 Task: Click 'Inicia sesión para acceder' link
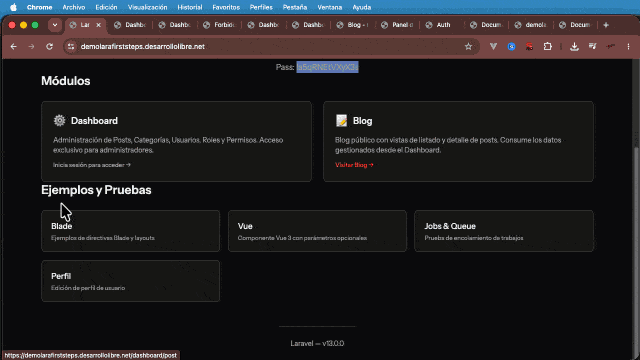click(x=92, y=165)
